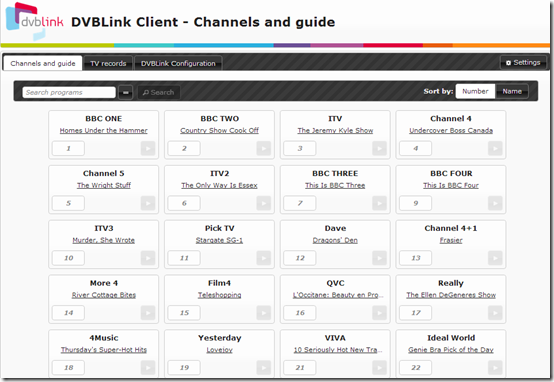This screenshot has height=382, width=554.
Task: Play the BBC FOUR channel
Action: pyautogui.click(x=495, y=203)
